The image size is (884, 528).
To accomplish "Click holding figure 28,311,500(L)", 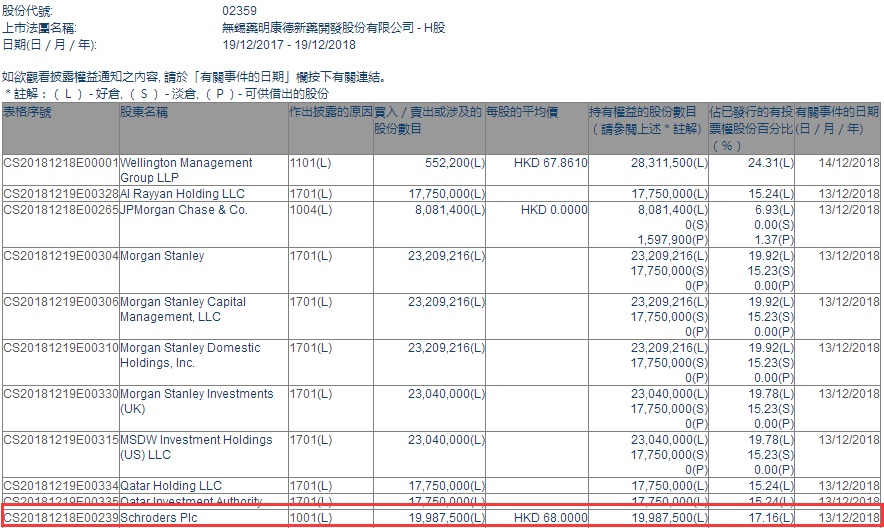I will click(x=669, y=163).
